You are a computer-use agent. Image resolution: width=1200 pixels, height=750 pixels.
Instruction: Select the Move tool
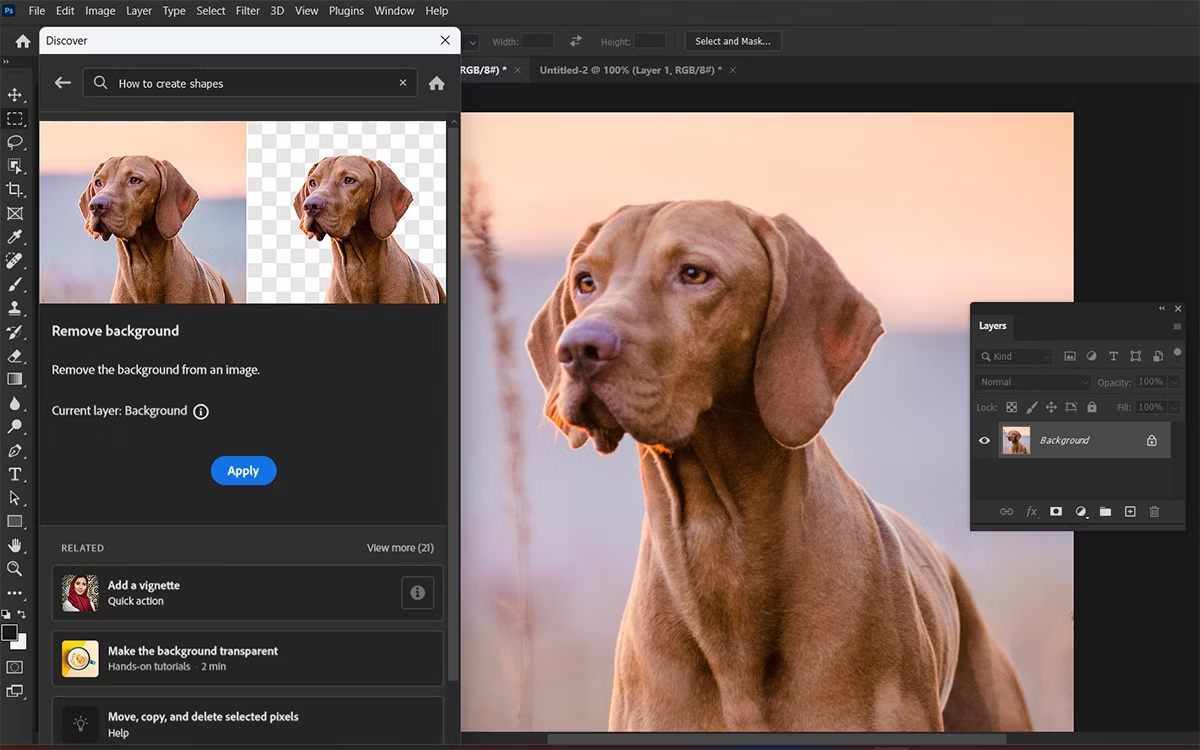click(x=15, y=95)
